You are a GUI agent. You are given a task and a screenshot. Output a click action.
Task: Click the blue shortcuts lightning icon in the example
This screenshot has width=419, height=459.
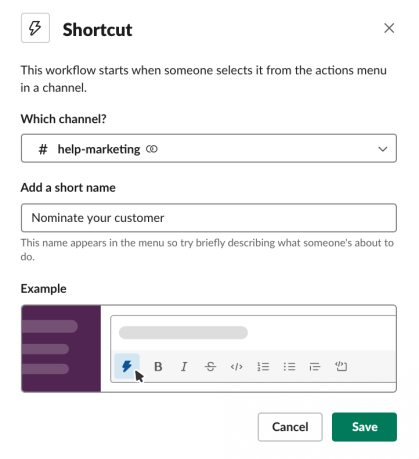coord(127,366)
